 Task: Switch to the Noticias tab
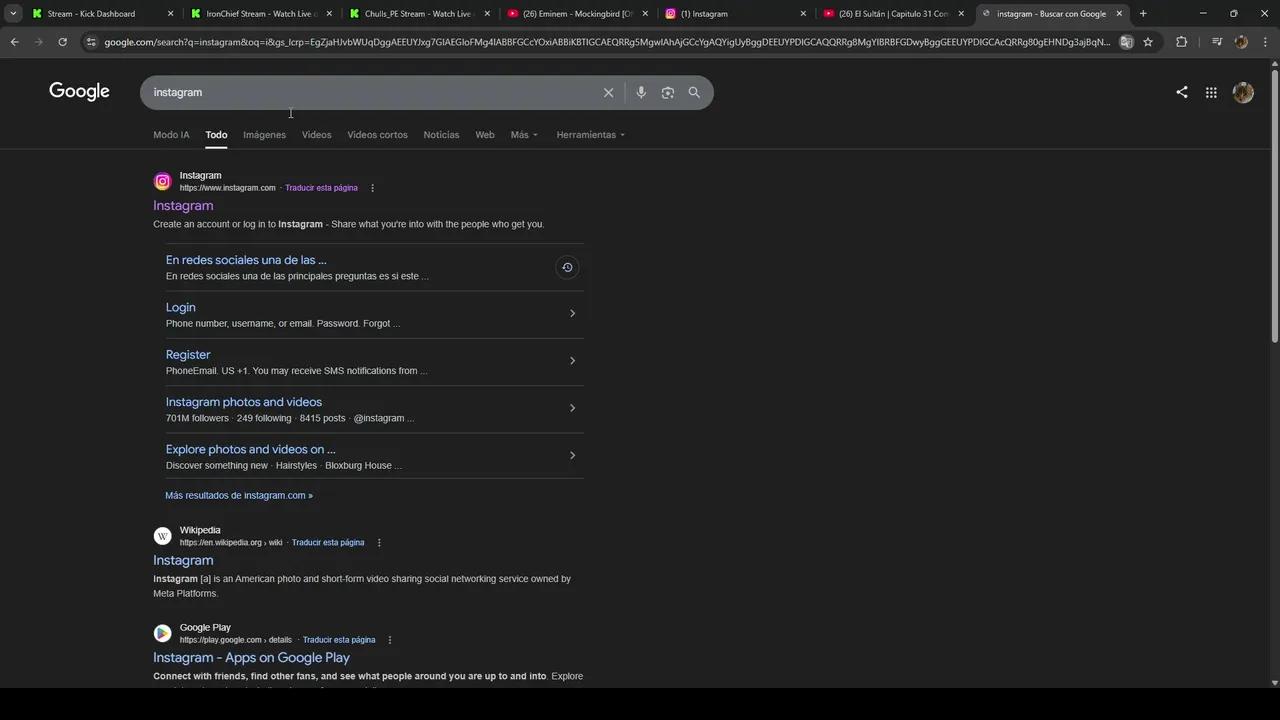[x=441, y=135]
